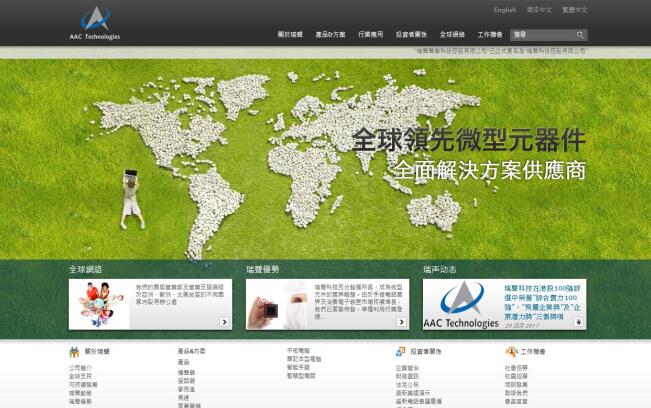Click the AAC Technologies logo in header
This screenshot has width=651, height=408.
click(x=96, y=24)
